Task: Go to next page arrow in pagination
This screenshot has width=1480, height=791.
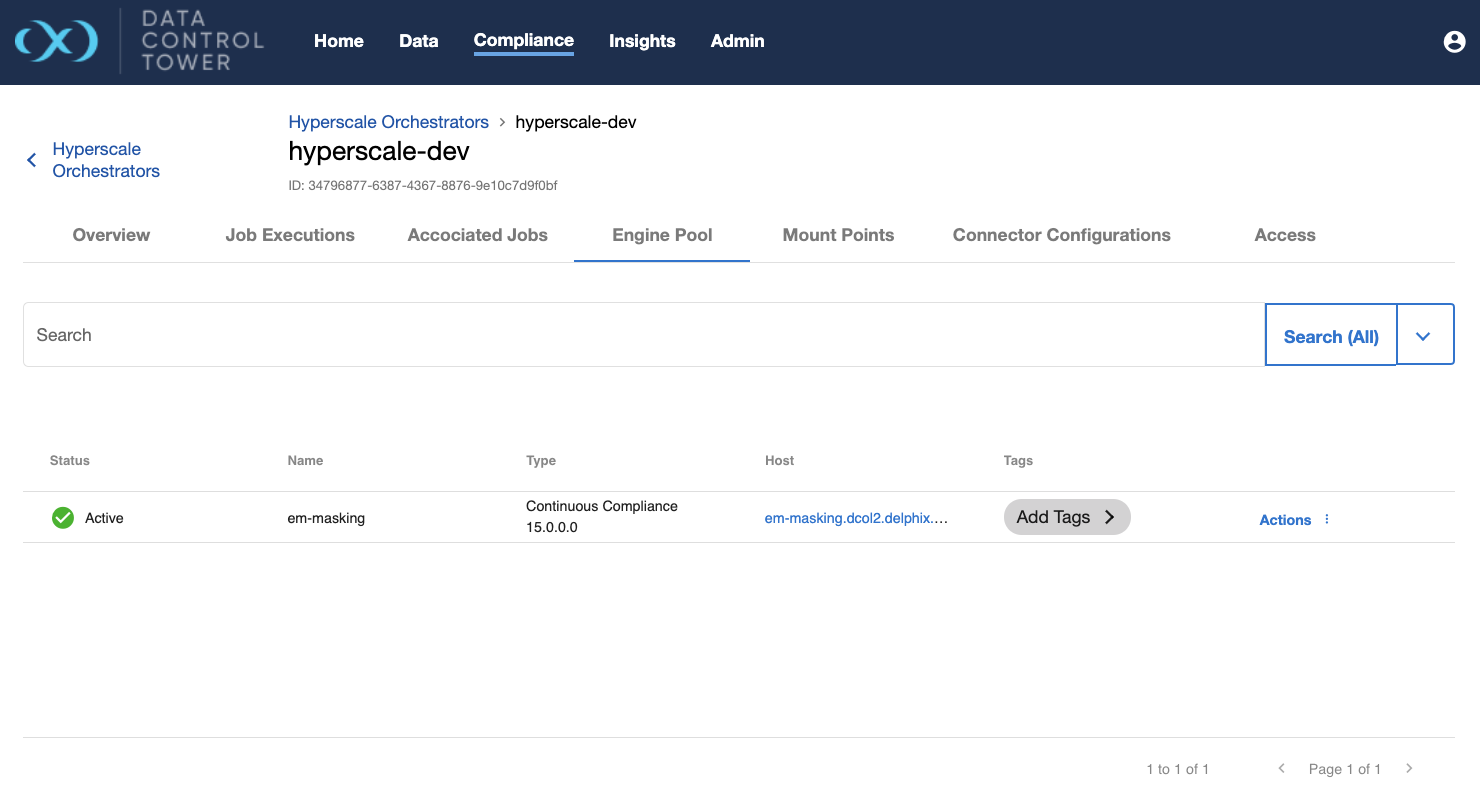Action: tap(1409, 768)
